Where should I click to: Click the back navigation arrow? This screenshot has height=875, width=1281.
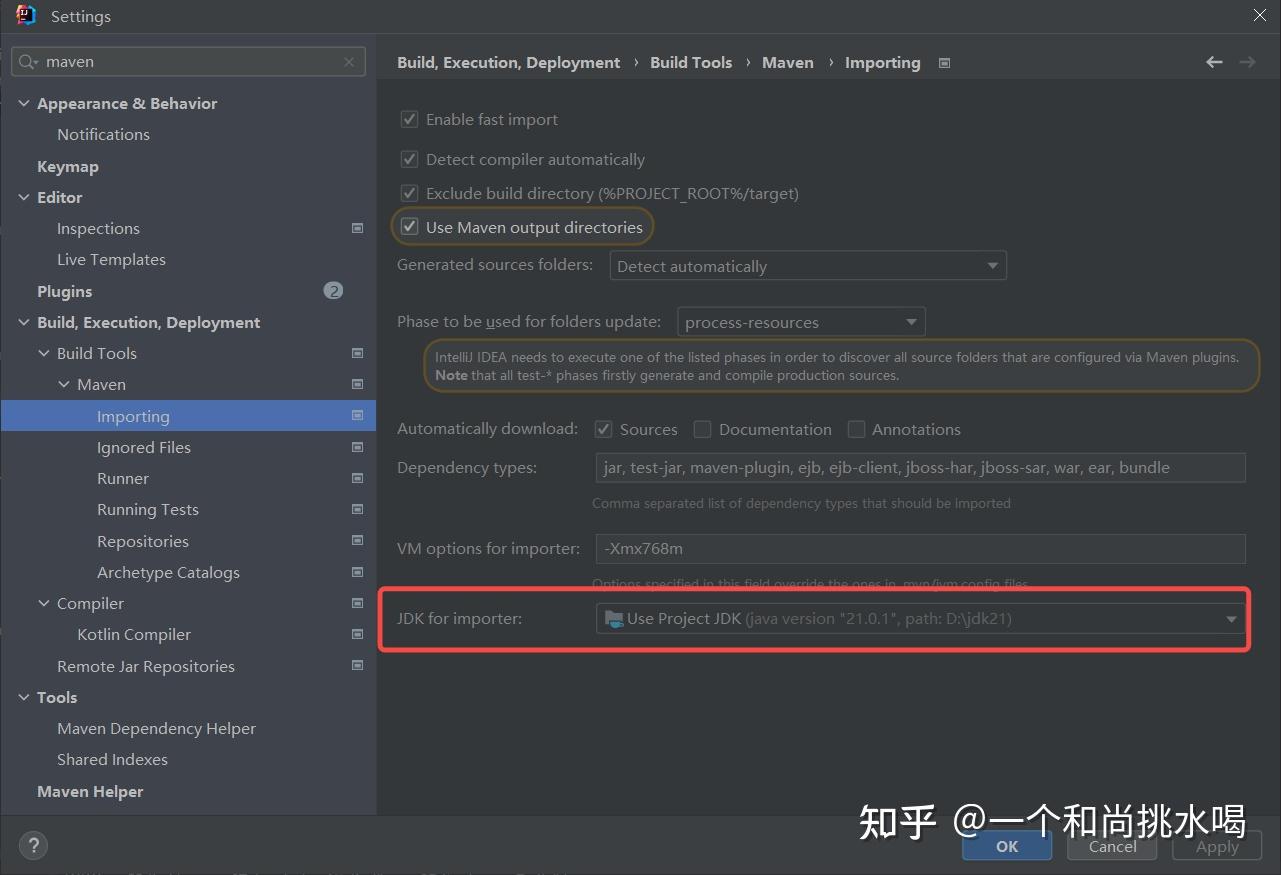click(x=1213, y=62)
